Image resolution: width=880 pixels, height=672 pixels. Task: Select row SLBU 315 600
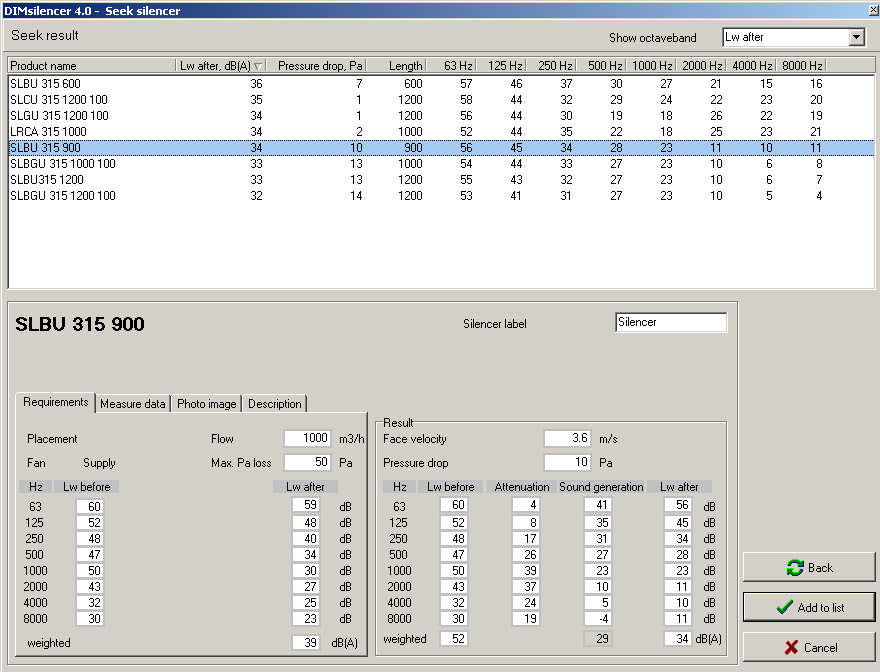tap(441, 84)
